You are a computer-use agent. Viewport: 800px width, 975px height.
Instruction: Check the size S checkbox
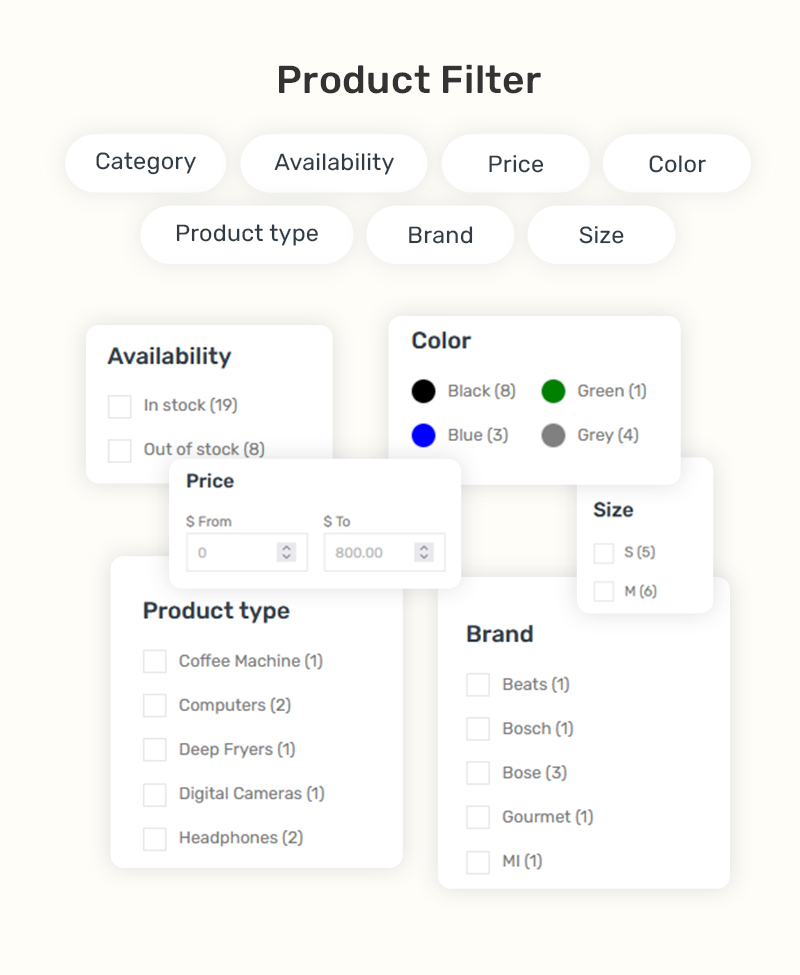point(604,553)
